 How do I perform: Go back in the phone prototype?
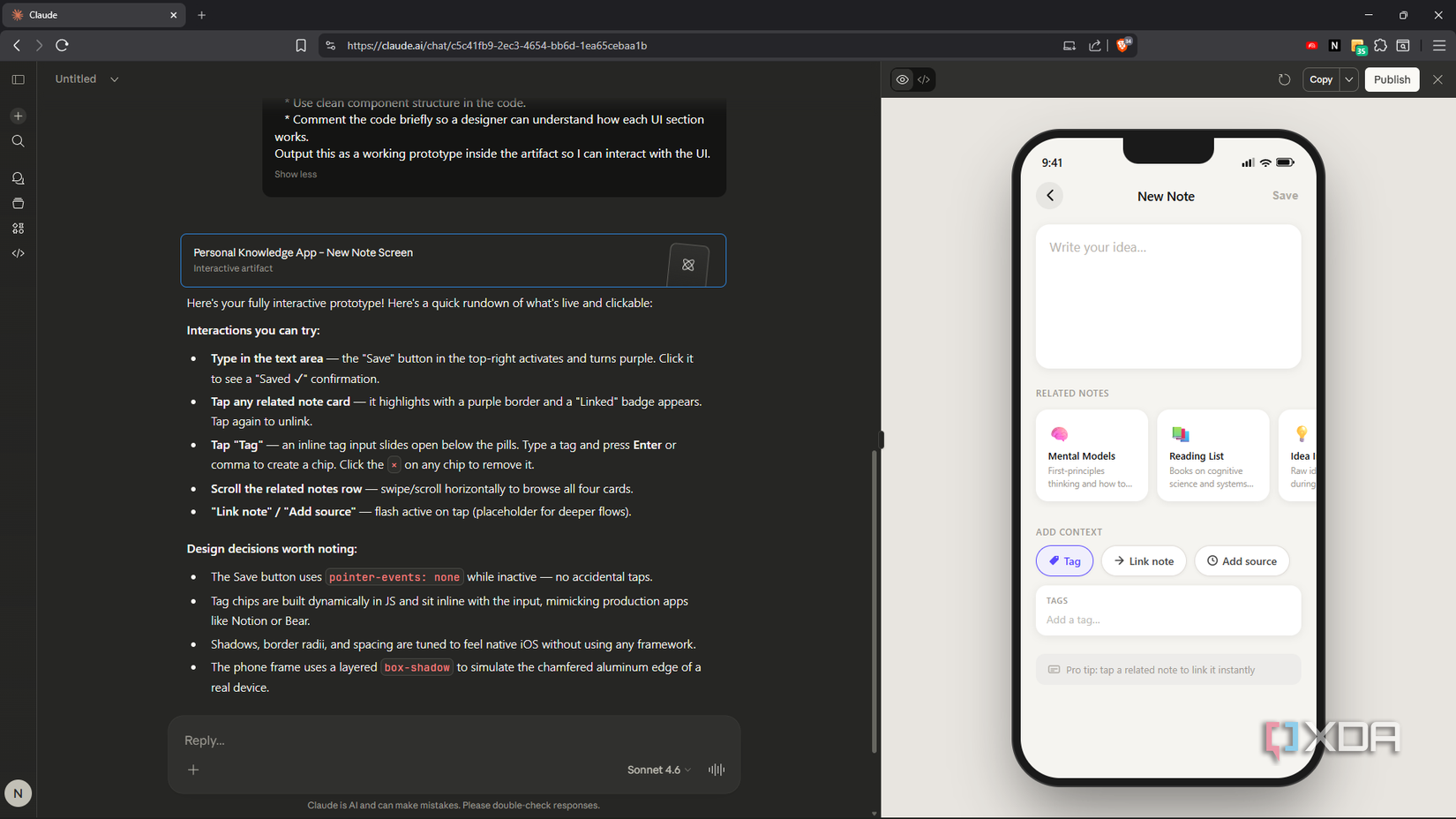1050,196
